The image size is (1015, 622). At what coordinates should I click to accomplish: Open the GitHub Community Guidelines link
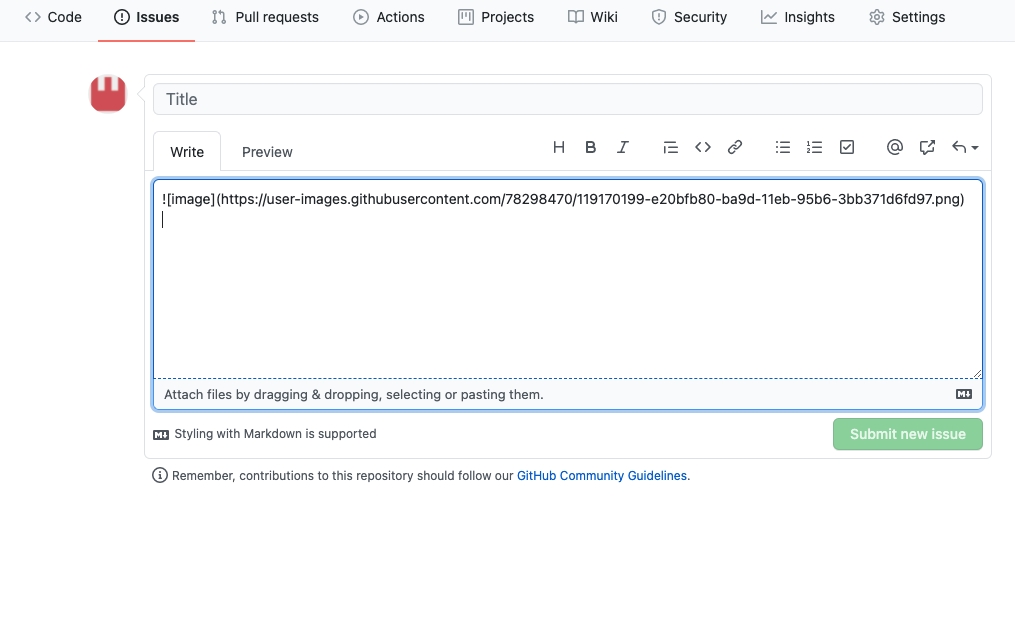pos(601,475)
